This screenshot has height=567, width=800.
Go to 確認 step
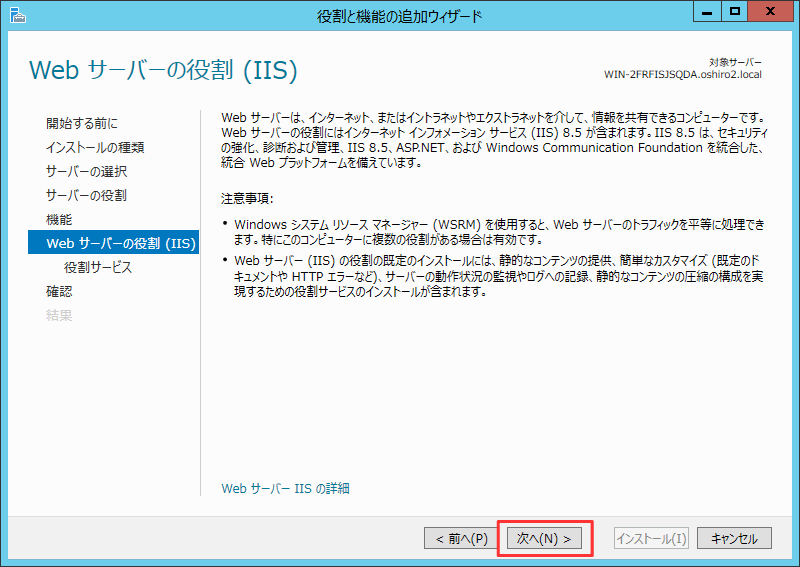click(x=59, y=291)
